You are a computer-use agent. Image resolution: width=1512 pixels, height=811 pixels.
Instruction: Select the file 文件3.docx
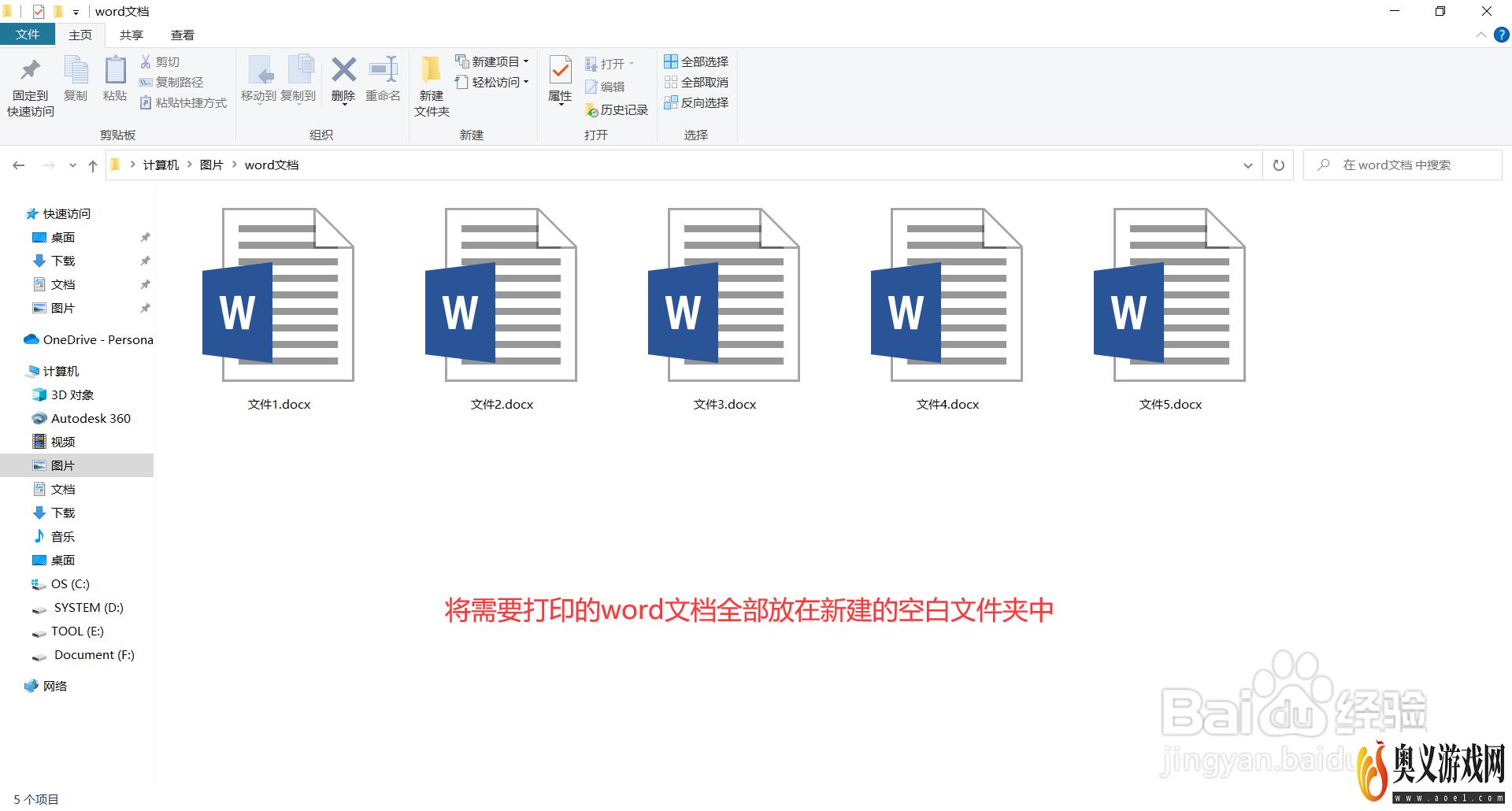[x=724, y=309]
